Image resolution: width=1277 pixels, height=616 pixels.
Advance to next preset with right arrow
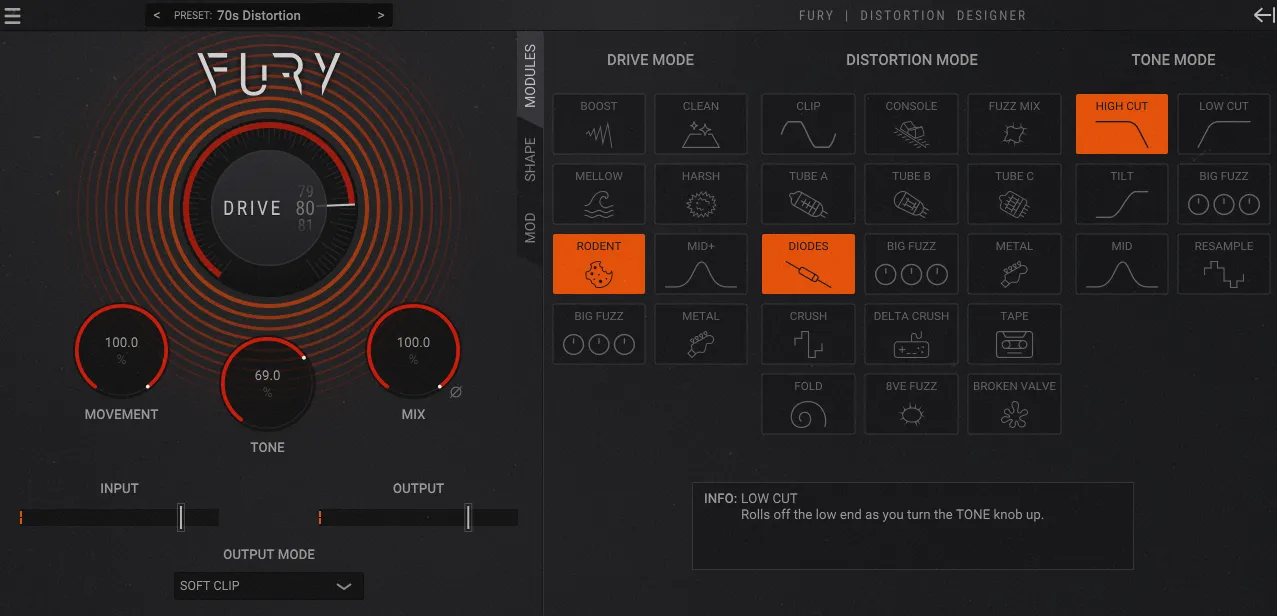(x=379, y=15)
